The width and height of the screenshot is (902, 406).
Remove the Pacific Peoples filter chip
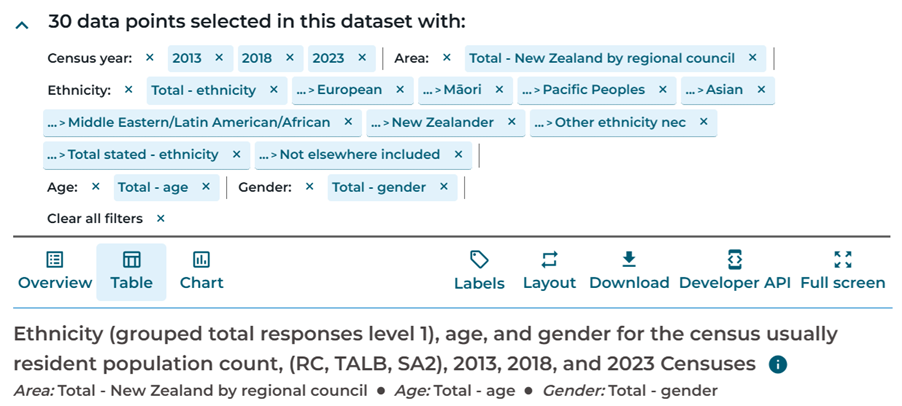pyautogui.click(x=662, y=90)
